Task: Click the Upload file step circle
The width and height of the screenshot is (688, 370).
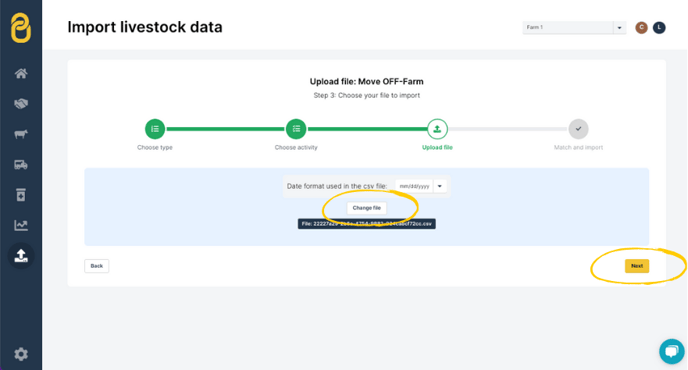Action: [x=437, y=129]
